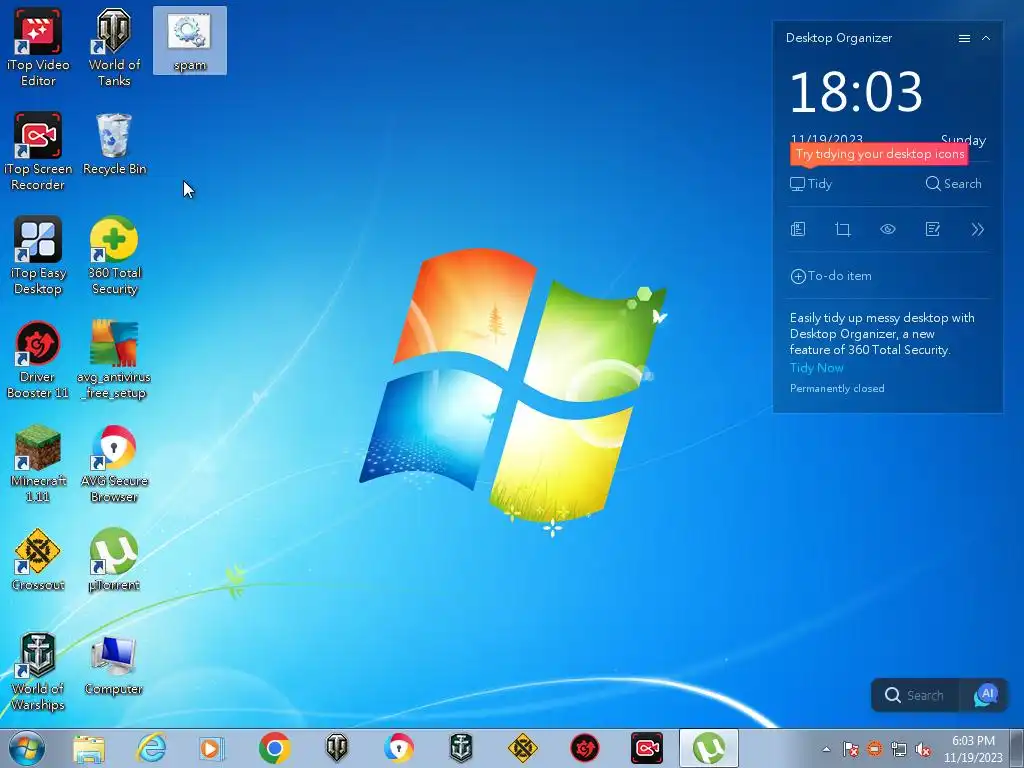
Task: Show hidden system tray icons
Action: point(826,749)
